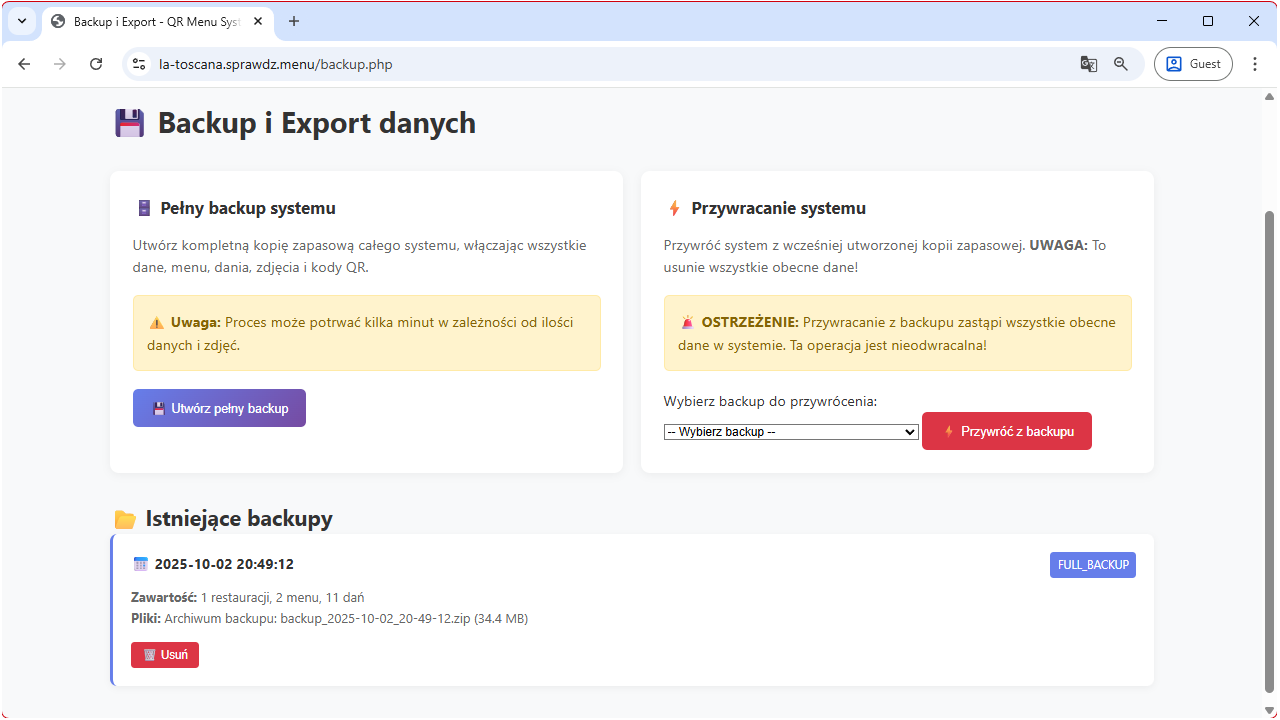Open the '-- Wybierz backup --' dropdown
The width and height of the screenshot is (1280, 720).
tap(791, 431)
